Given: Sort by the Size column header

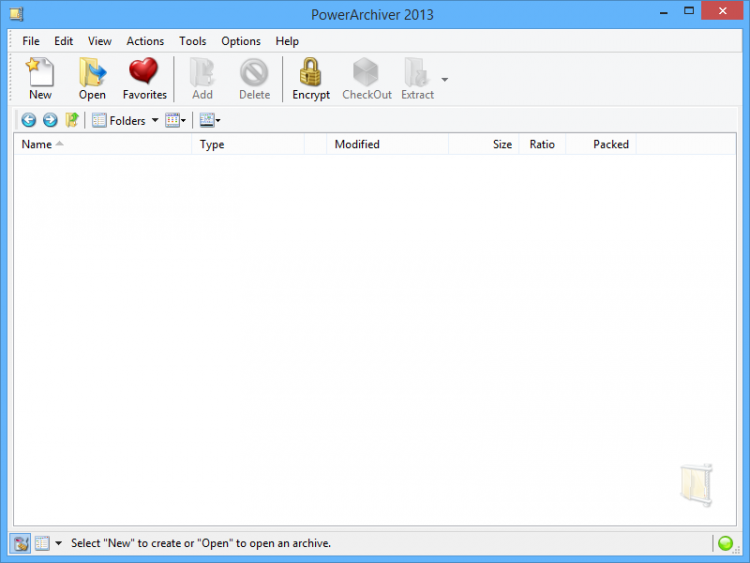Looking at the screenshot, I should 484,144.
